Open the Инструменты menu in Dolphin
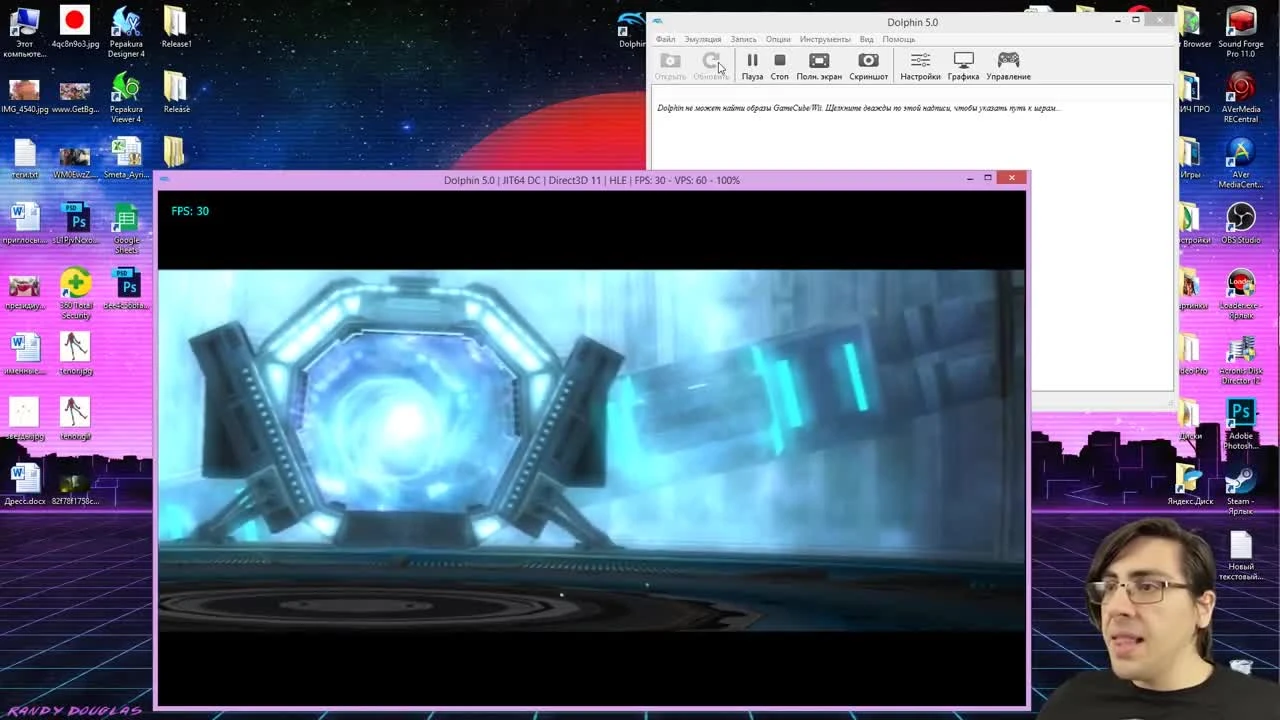Viewport: 1280px width, 720px height. pyautogui.click(x=825, y=40)
